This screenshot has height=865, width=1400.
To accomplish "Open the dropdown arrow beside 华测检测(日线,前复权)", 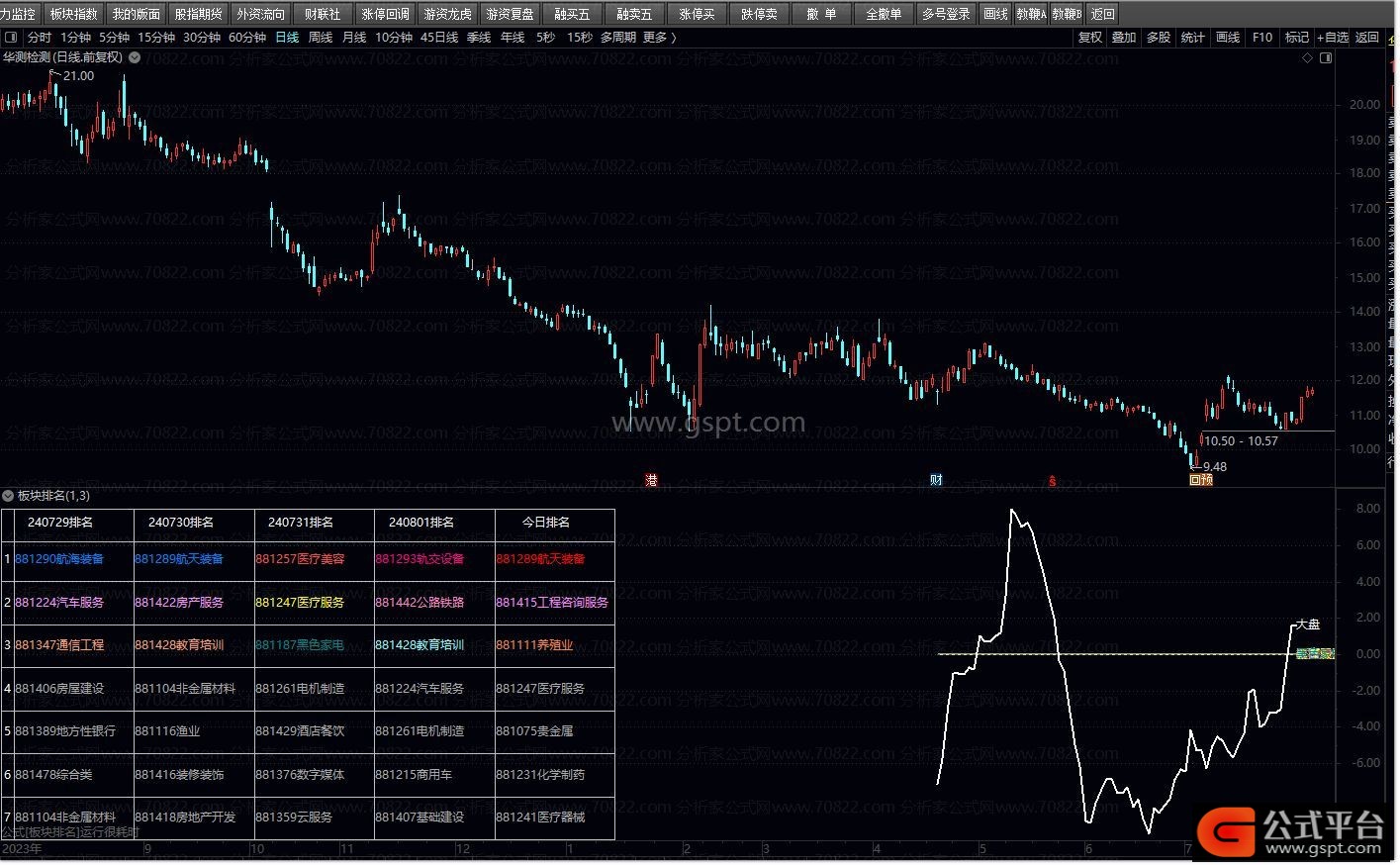I will (x=135, y=57).
